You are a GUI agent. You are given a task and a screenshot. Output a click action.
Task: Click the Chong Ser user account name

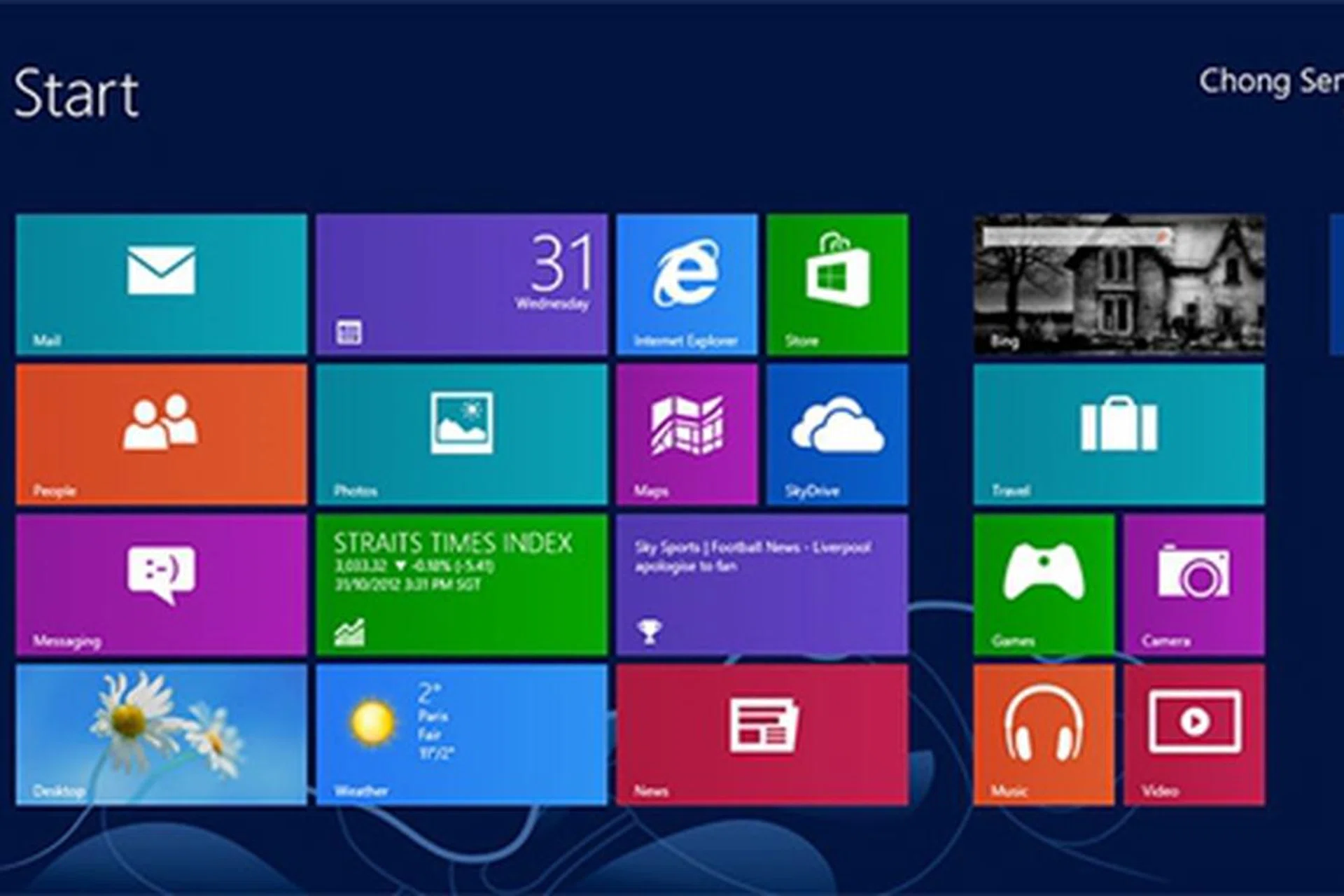[x=1270, y=83]
